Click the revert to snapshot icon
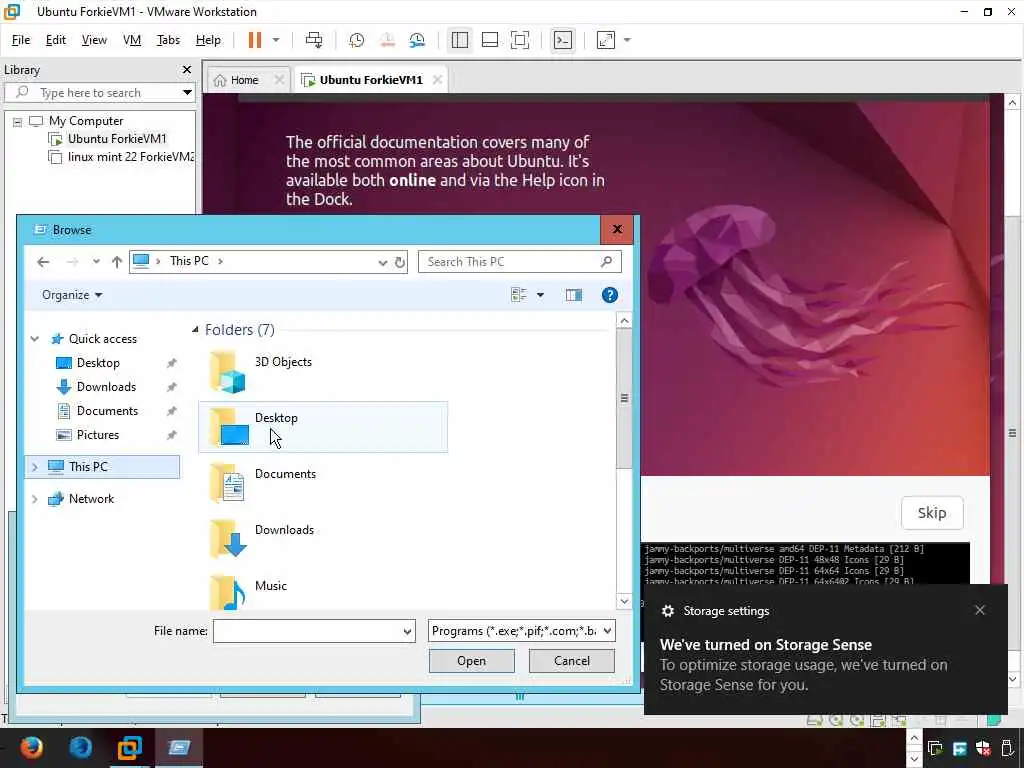 tap(387, 40)
